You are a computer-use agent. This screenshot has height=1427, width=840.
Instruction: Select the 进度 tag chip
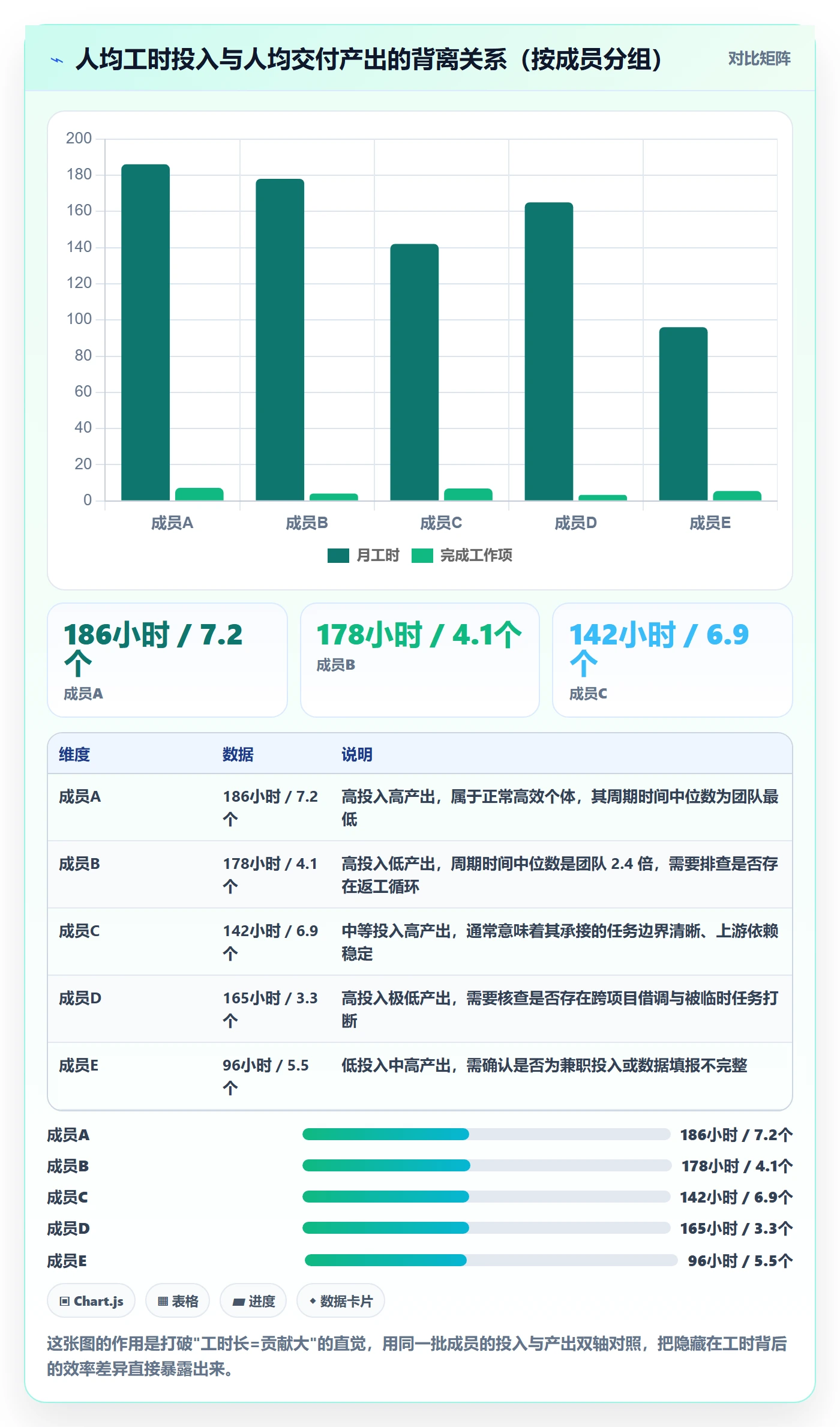click(x=253, y=1301)
